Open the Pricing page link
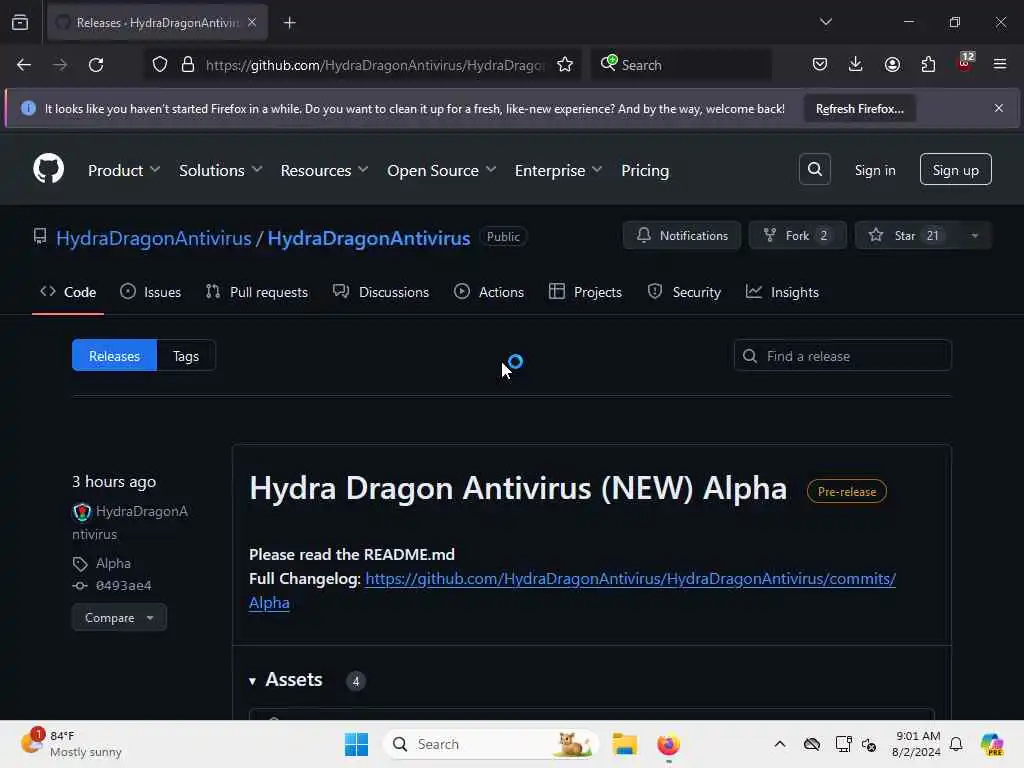1024x768 pixels. (645, 170)
